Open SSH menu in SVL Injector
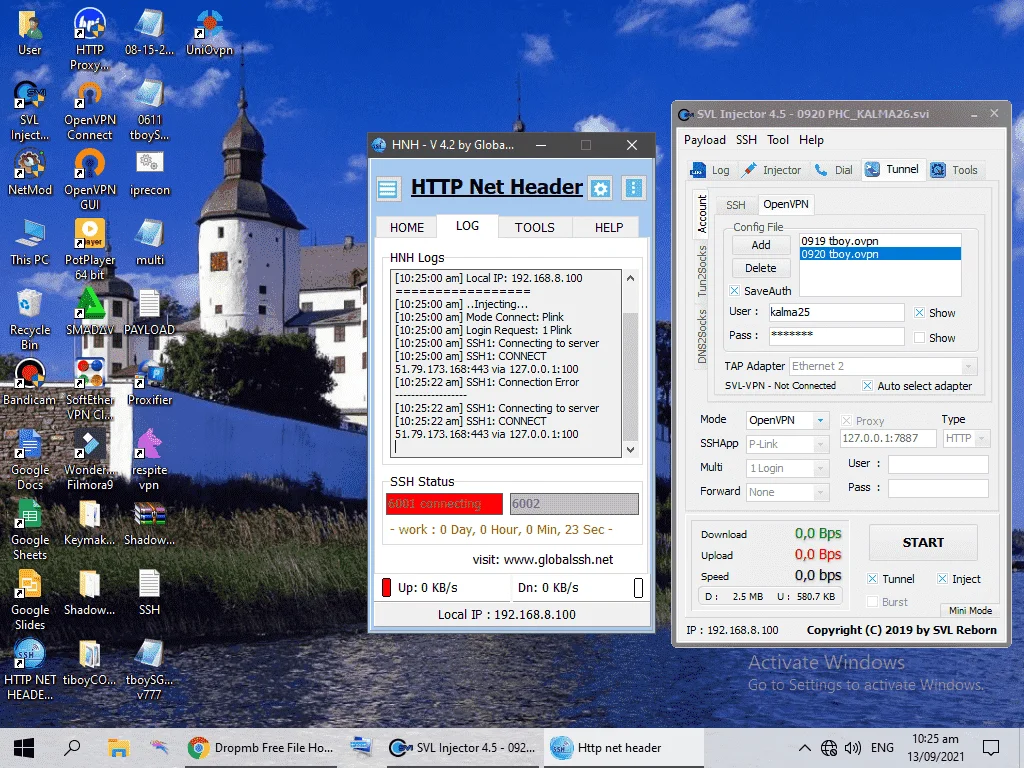Screen dimensions: 1024x768 coord(746,140)
